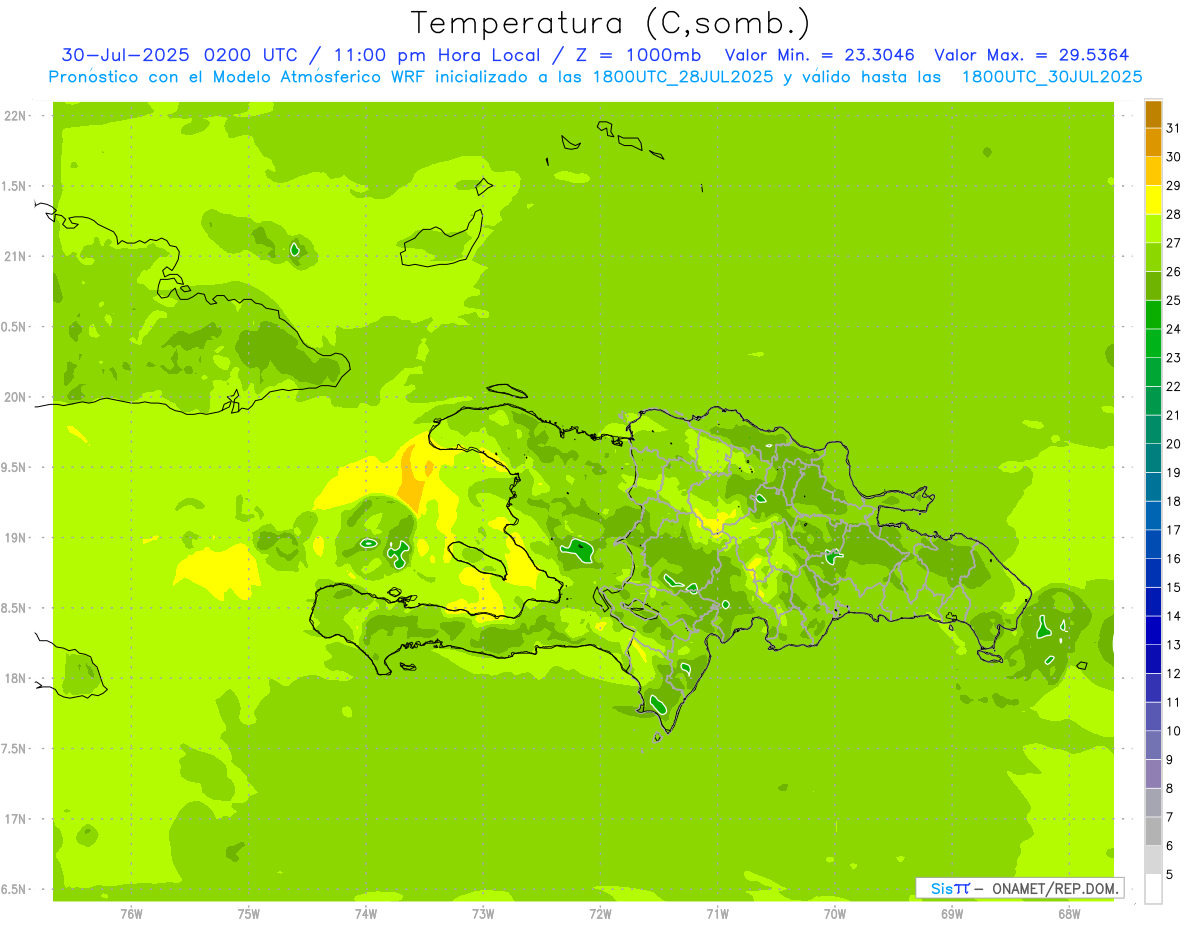
Task: Click the blue legend swatch between 16 and 17
Action: (x=1153, y=544)
